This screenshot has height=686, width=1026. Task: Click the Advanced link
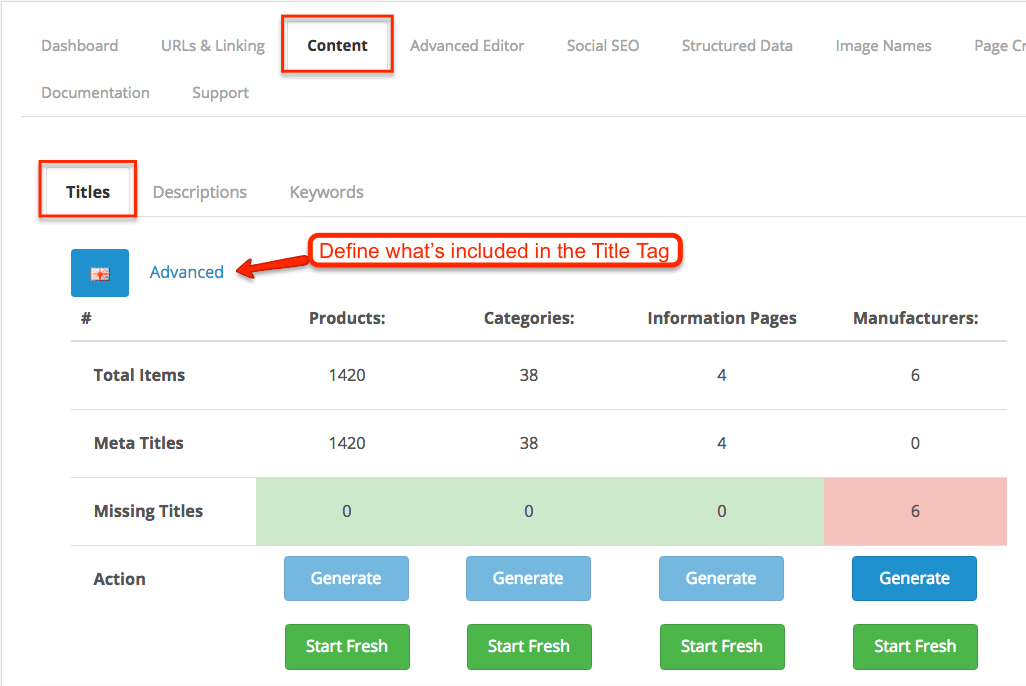coord(186,272)
